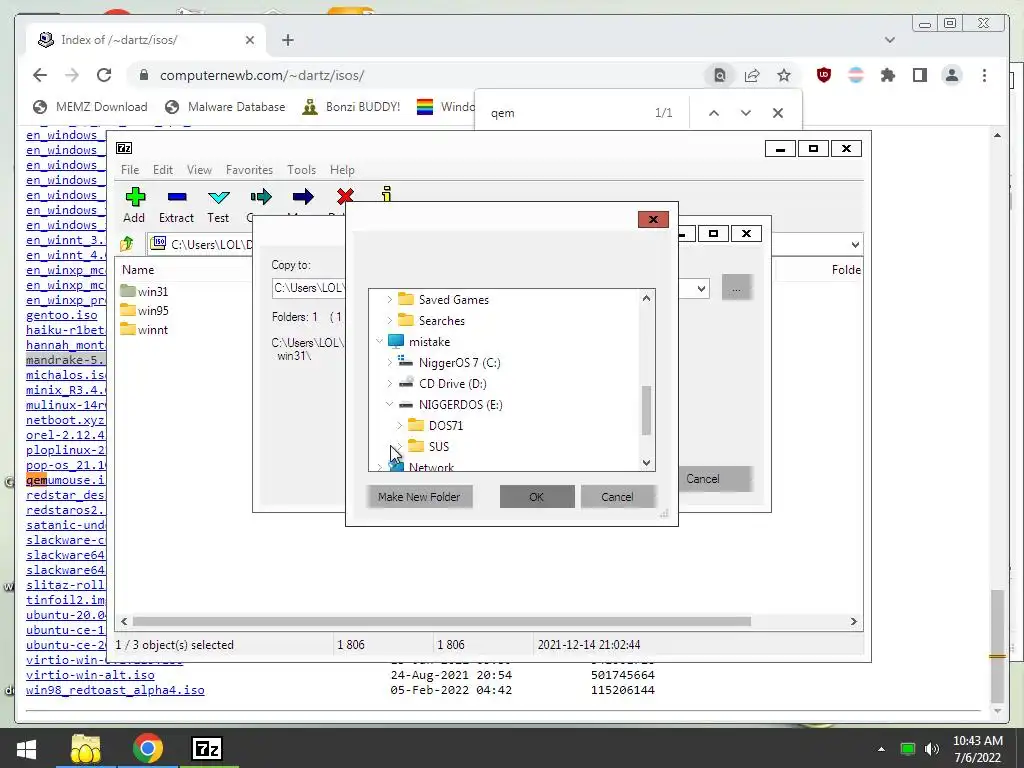
Task: Show hidden system tray icons
Action: [x=882, y=749]
